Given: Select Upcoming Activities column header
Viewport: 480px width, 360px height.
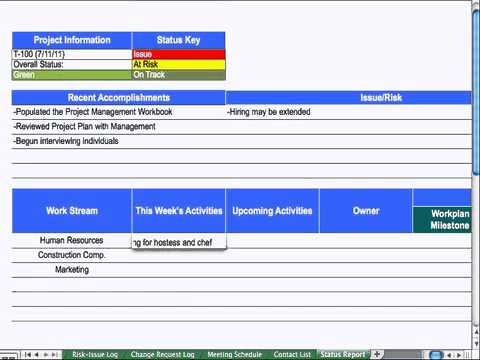Looking at the screenshot, I should 272,211.
